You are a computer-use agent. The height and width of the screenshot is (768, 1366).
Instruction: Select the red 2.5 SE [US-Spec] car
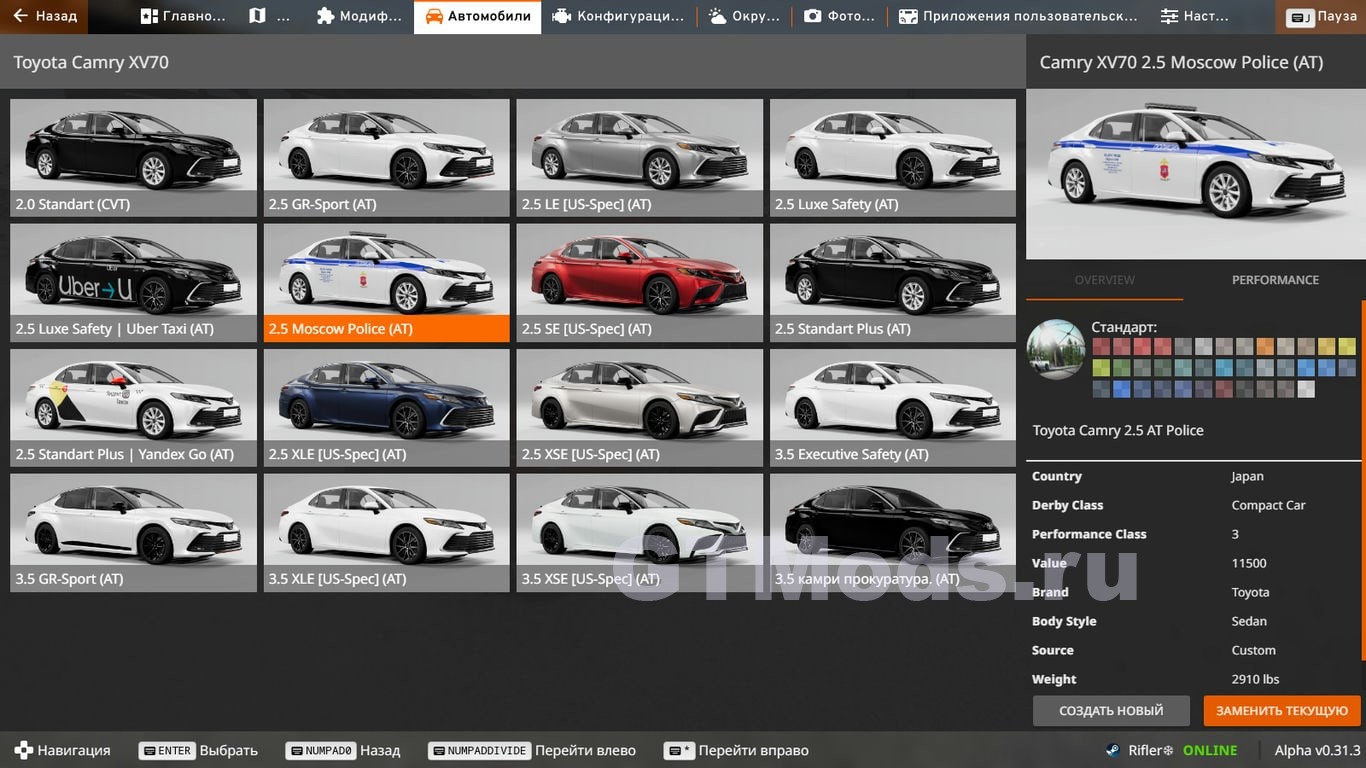tap(639, 282)
